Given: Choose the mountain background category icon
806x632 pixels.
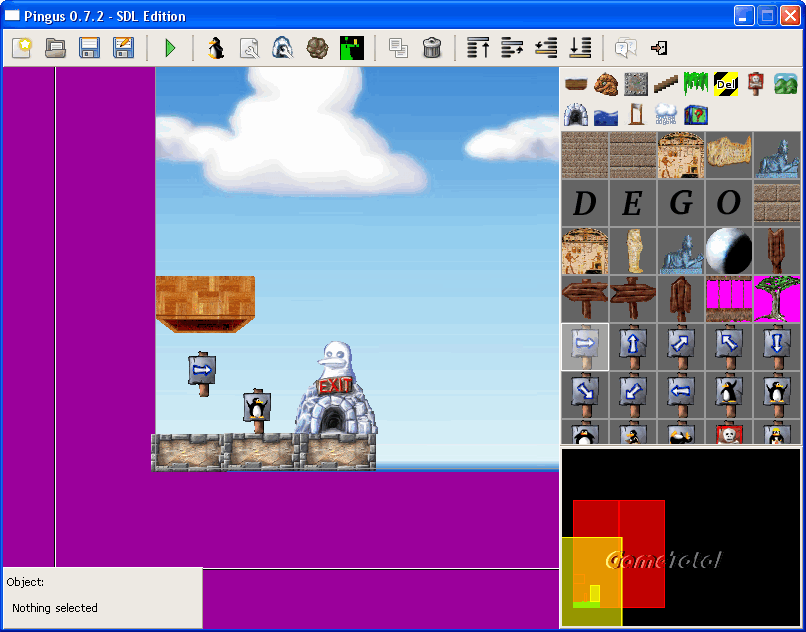Looking at the screenshot, I should pos(785,84).
